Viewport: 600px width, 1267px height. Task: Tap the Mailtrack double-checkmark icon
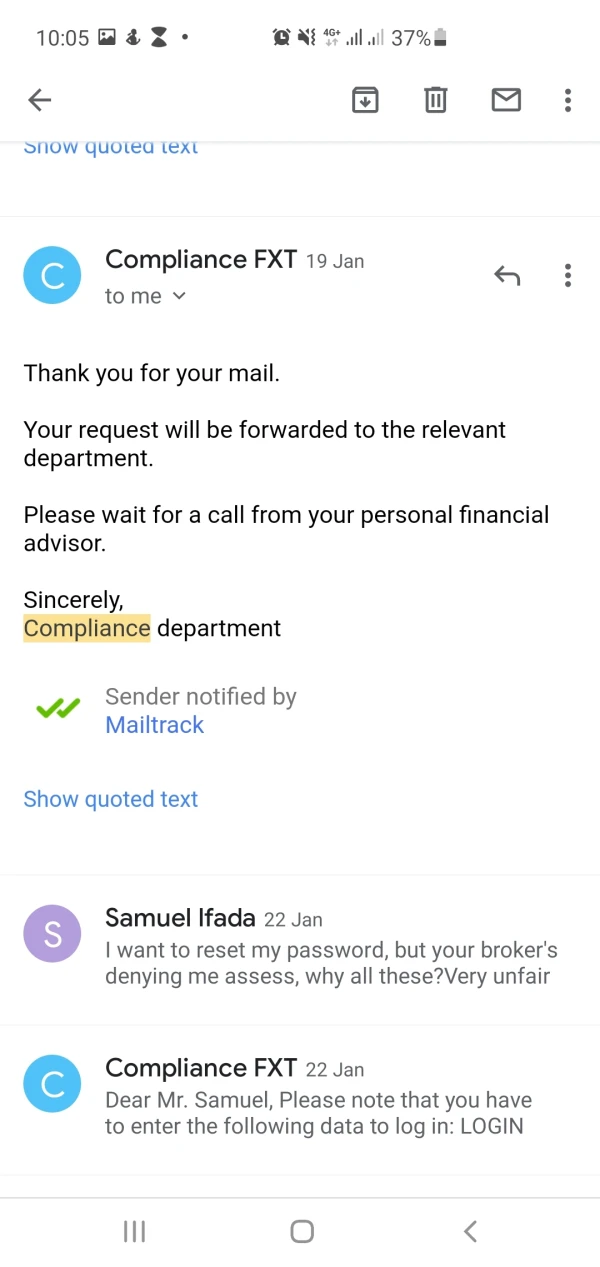[58, 709]
